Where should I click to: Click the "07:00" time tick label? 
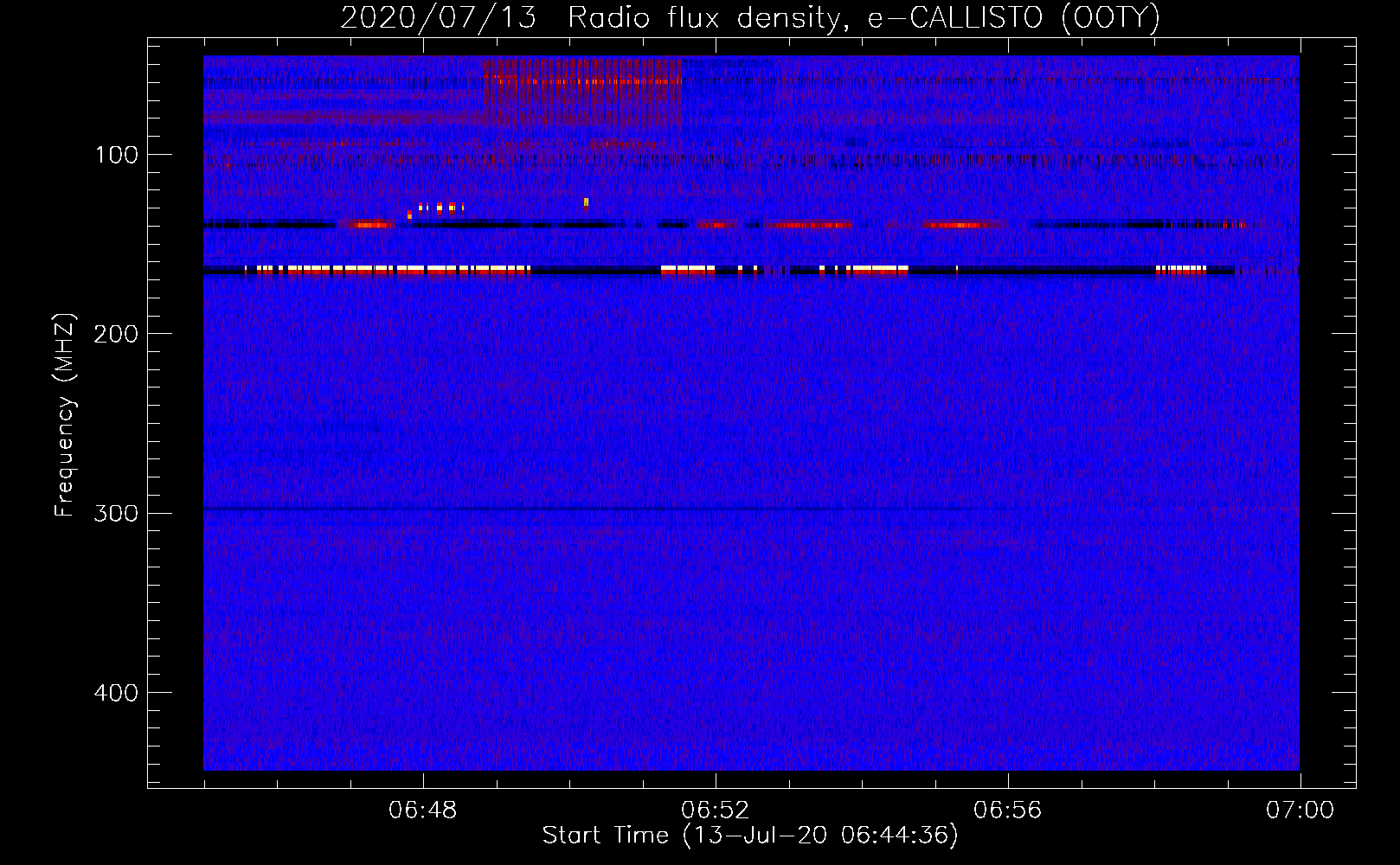(1300, 811)
